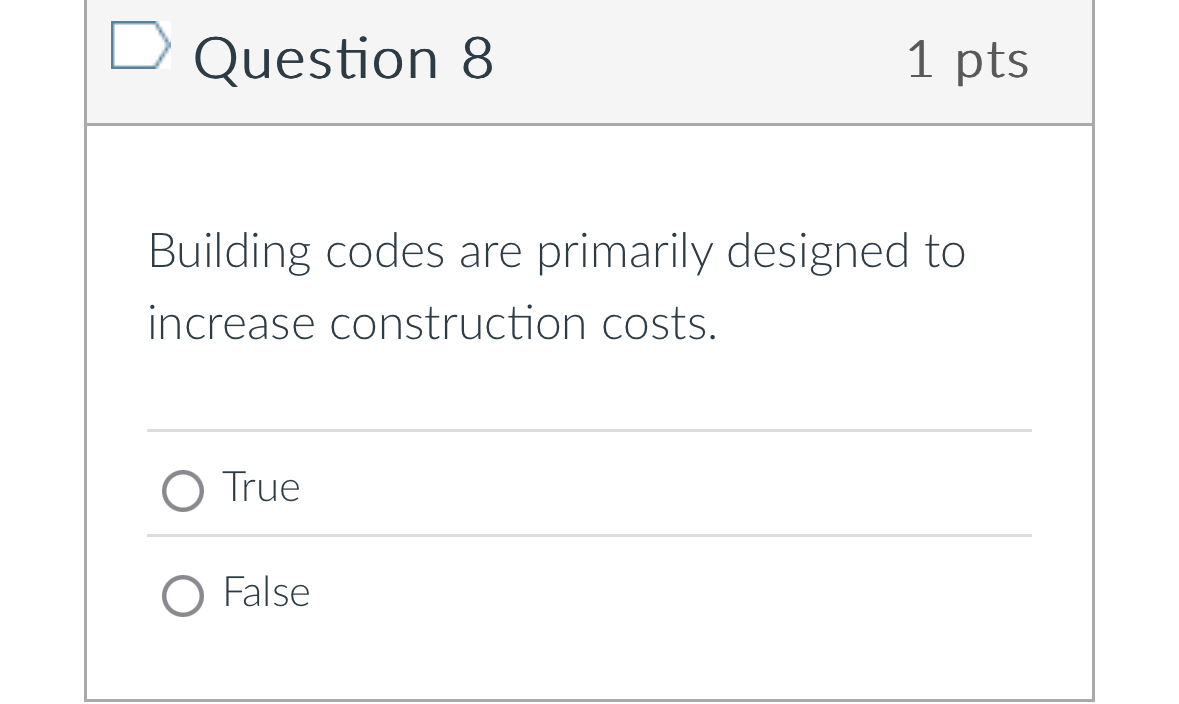1179x704 pixels.
Task: Click the divider line above the answers
Action: coord(589,431)
